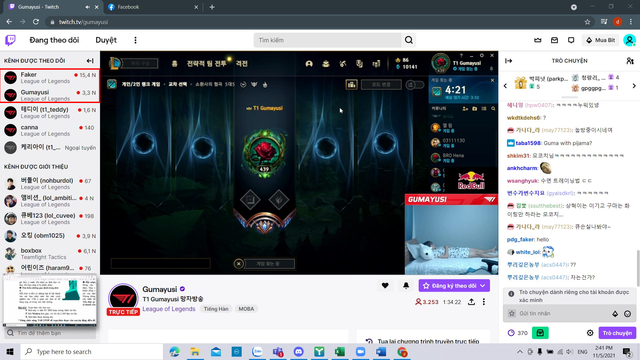Click the heart follow icon for Gumayusi

point(385,286)
